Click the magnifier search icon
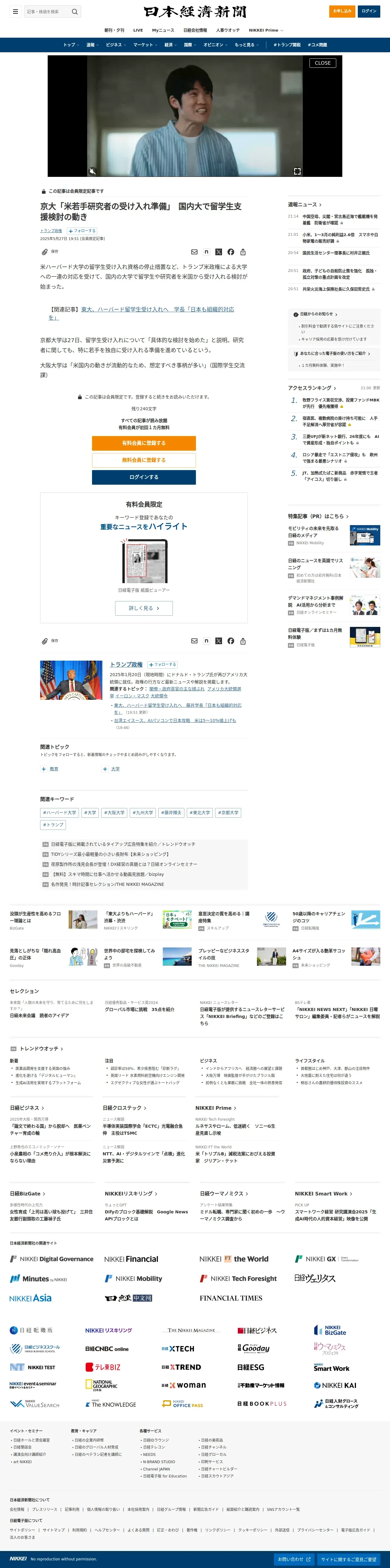Viewport: 390px width, 1568px height. (x=75, y=12)
